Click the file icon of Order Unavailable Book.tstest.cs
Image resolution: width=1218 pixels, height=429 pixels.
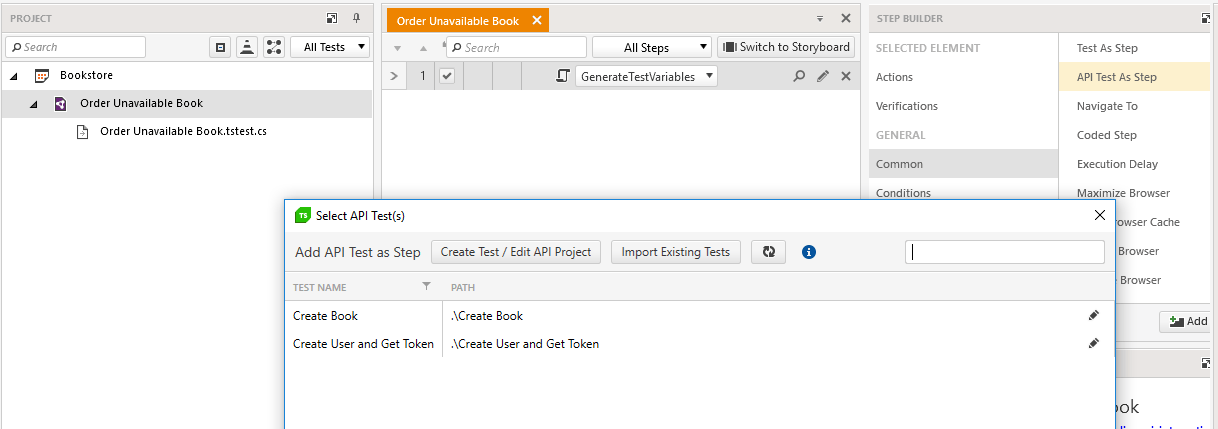pos(83,131)
